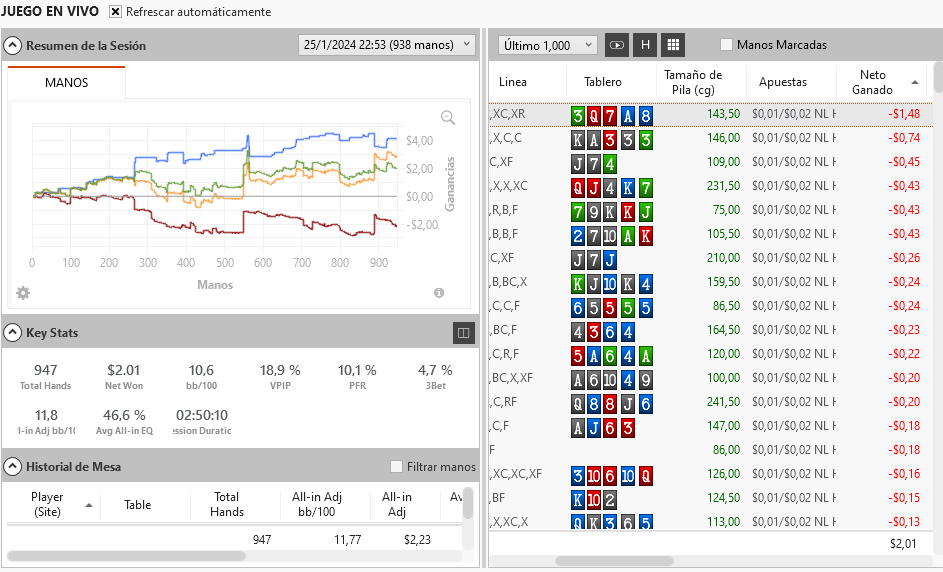Click the 18,9 % VPIP stat

point(280,377)
